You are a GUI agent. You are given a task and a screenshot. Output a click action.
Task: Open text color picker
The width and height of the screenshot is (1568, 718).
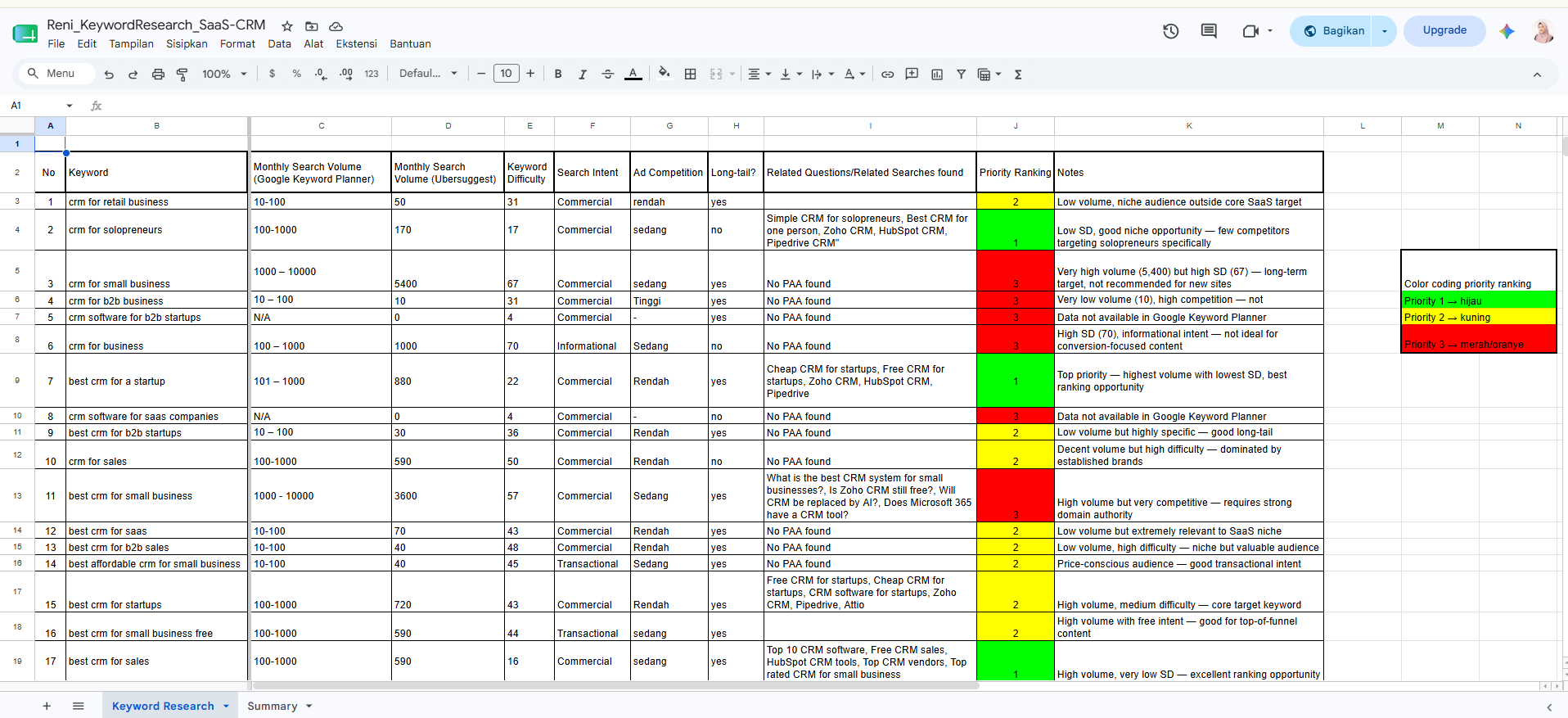tap(633, 74)
